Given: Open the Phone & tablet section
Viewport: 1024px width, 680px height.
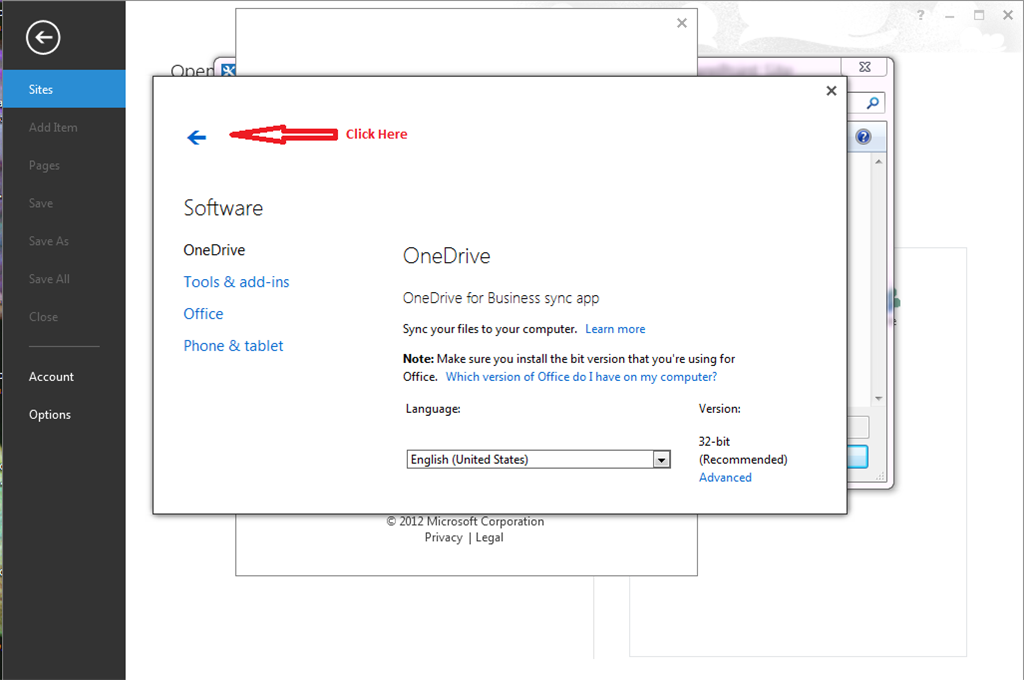Looking at the screenshot, I should [x=233, y=346].
